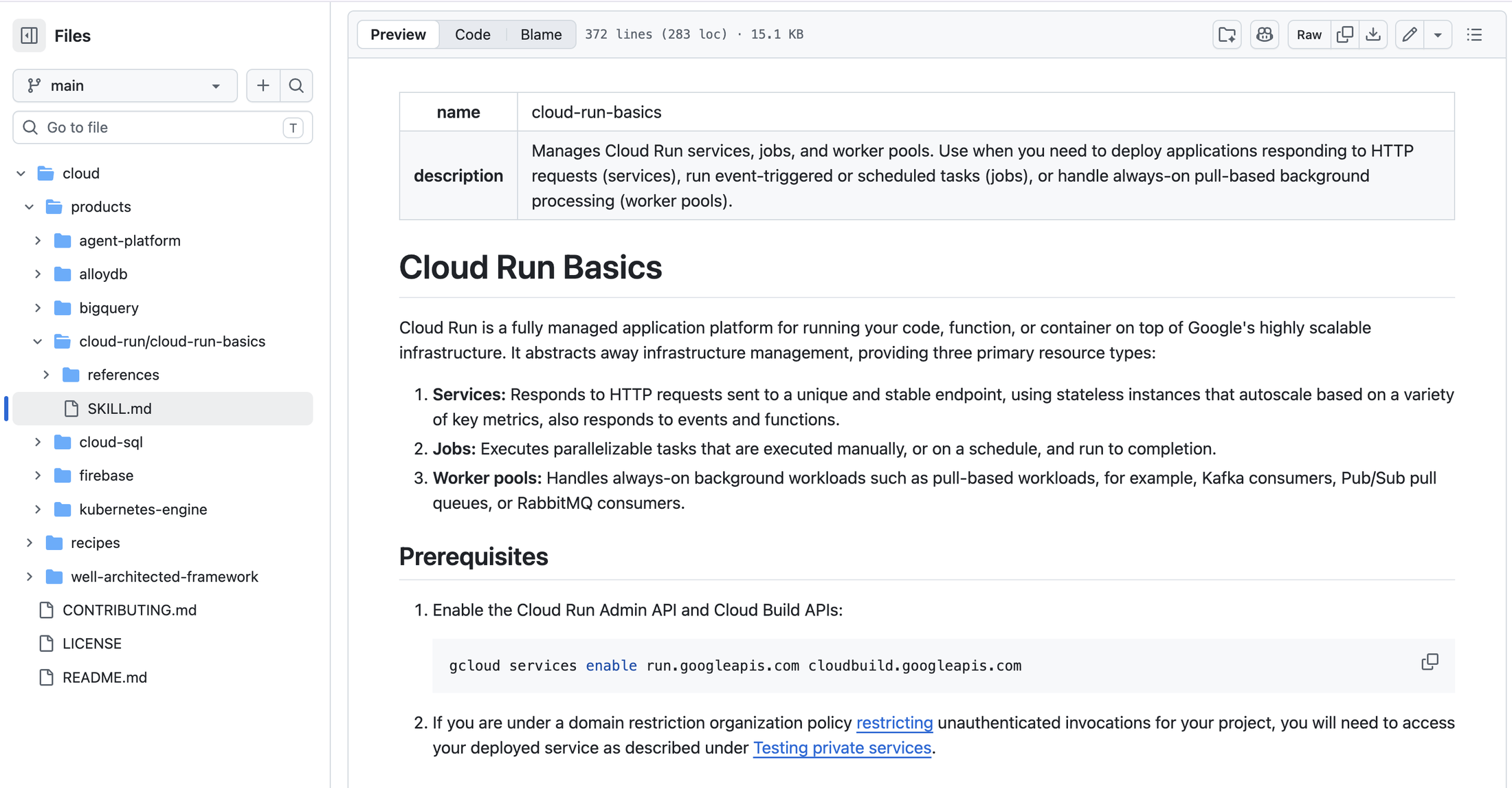Edit this file with pencil icon

[1410, 34]
